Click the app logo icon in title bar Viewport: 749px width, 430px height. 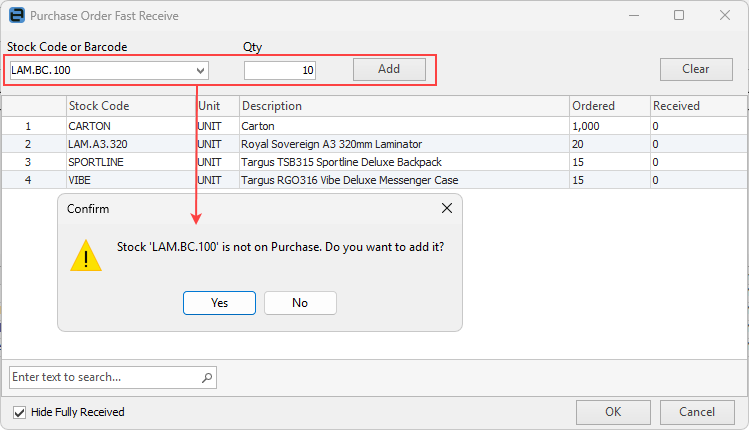[x=15, y=16]
